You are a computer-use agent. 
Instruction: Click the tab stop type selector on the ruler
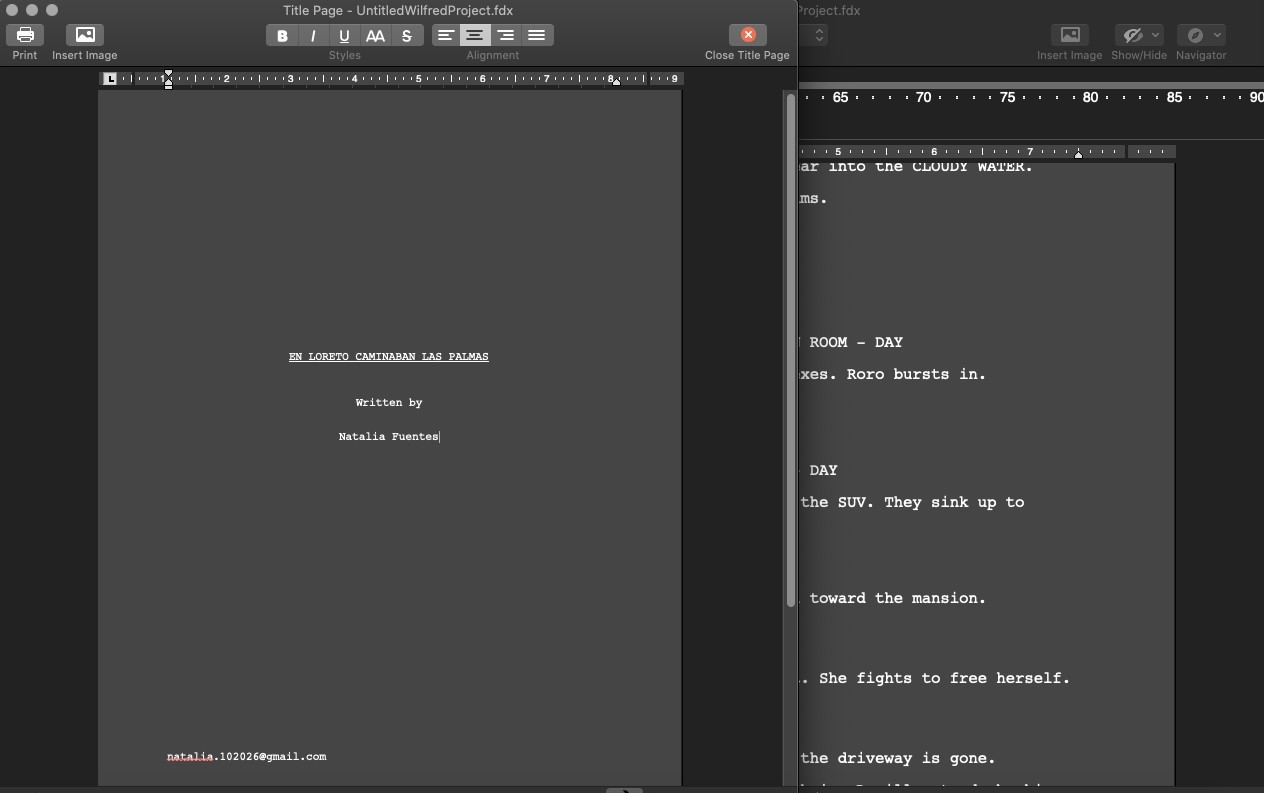click(111, 79)
